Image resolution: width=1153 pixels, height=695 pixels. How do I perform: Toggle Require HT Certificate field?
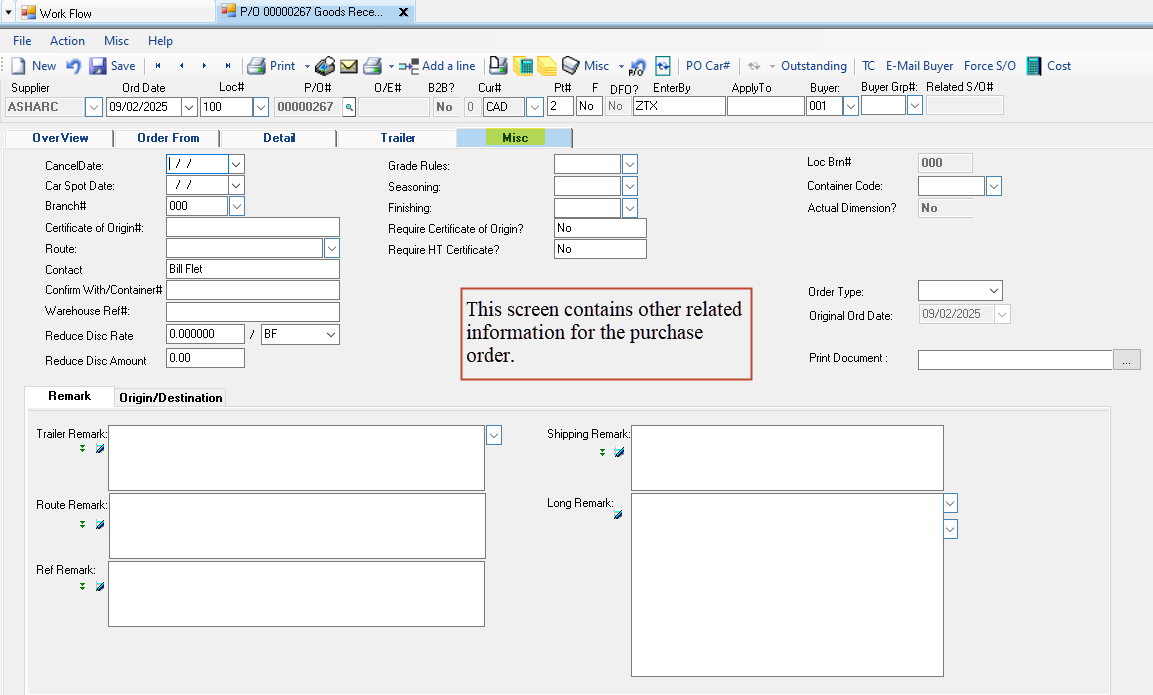point(600,249)
